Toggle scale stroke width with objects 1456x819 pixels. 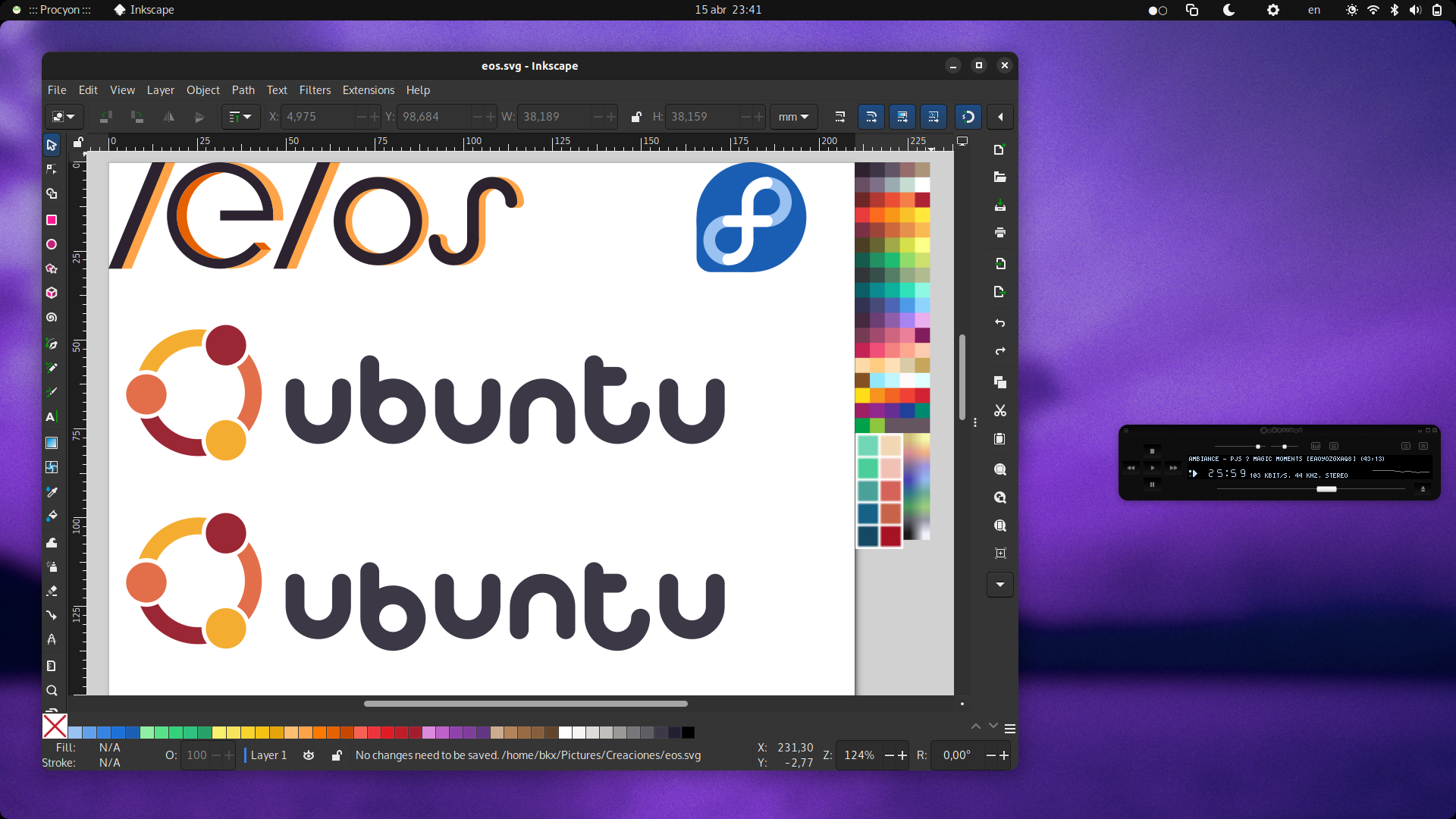point(839,117)
